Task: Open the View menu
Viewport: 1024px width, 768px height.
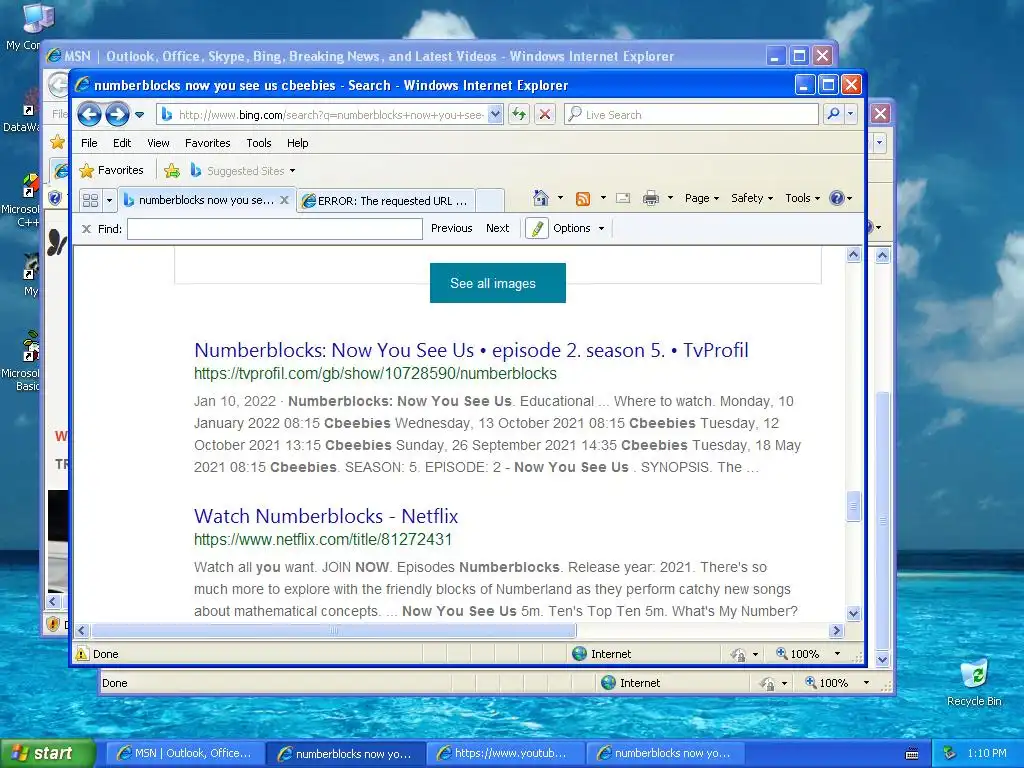Action: point(158,143)
